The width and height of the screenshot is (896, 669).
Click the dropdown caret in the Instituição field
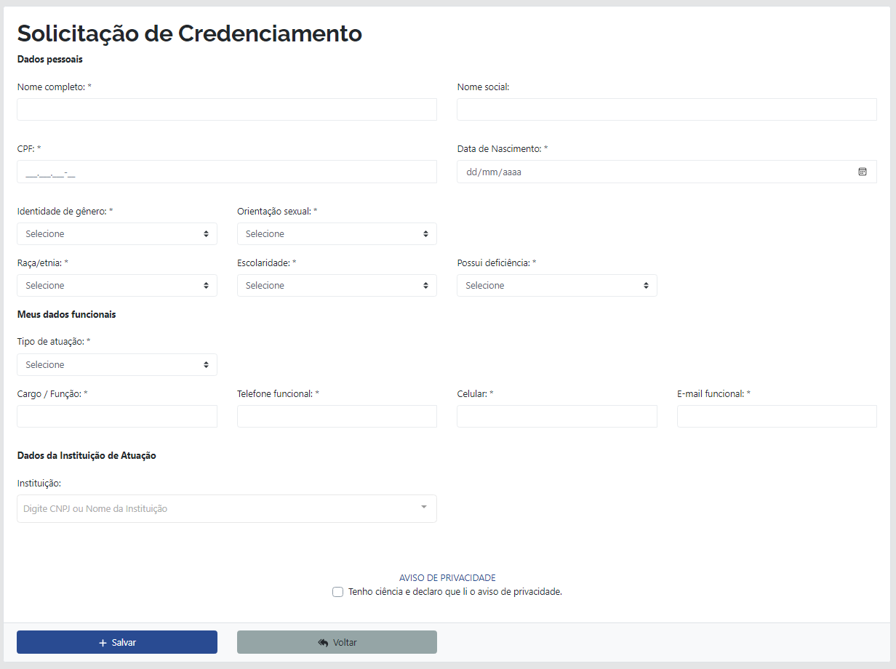click(x=422, y=508)
